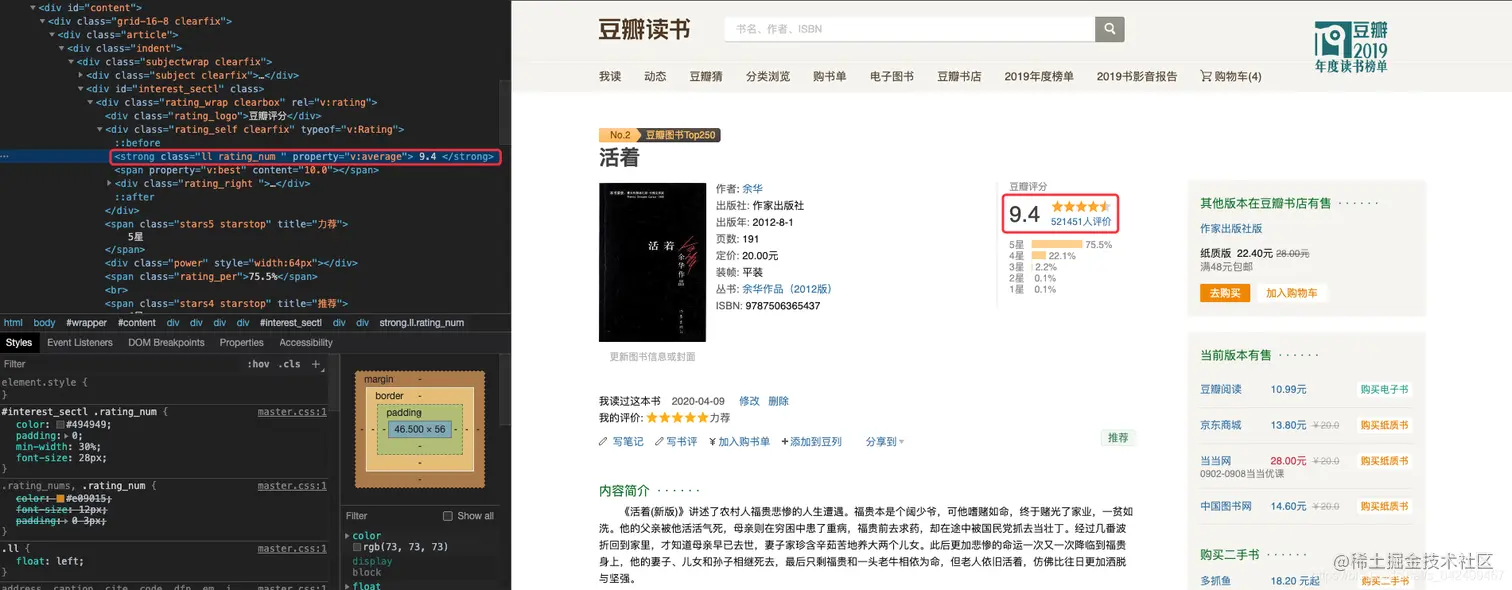This screenshot has width=1512, height=590.
Task: Click the 写笔记 pencil note link
Action: 621,441
